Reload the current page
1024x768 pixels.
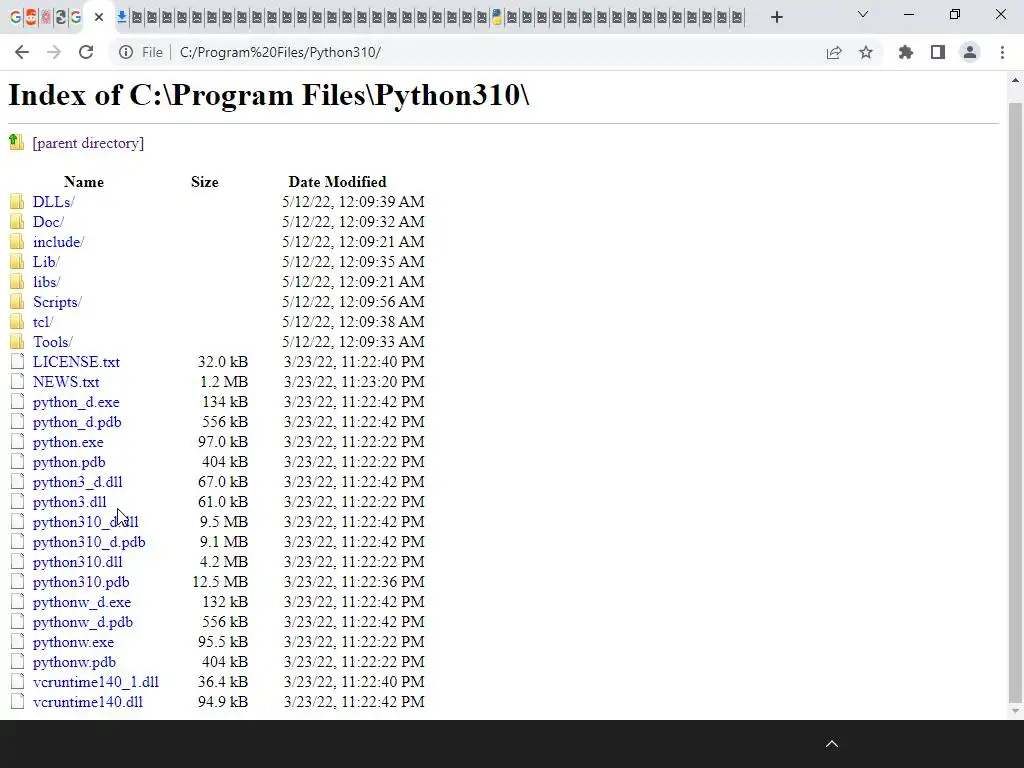coord(86,52)
